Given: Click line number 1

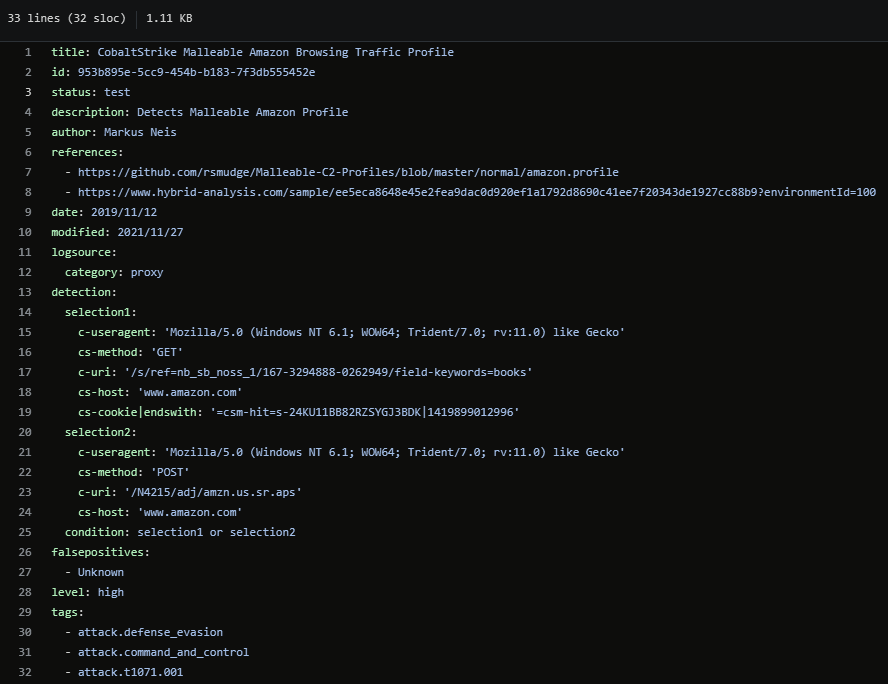Looking at the screenshot, I should (x=27, y=52).
